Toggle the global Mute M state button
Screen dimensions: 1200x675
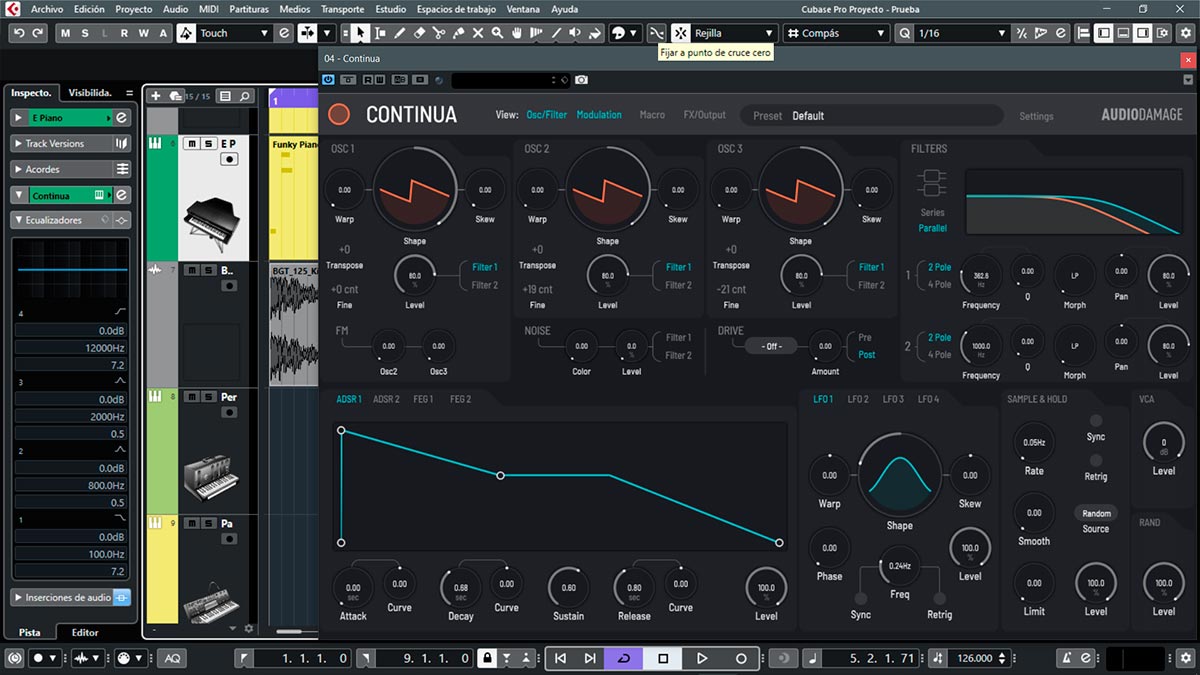(x=67, y=33)
